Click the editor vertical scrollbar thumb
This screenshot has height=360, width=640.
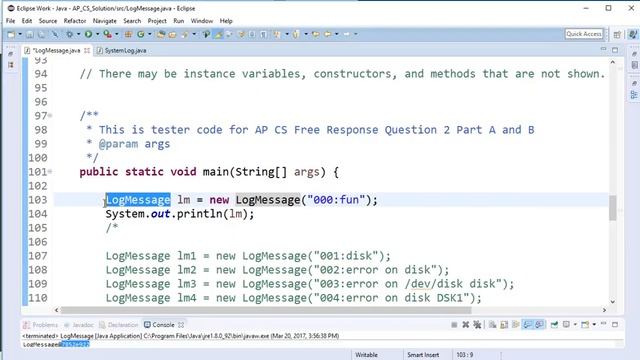coord(613,208)
